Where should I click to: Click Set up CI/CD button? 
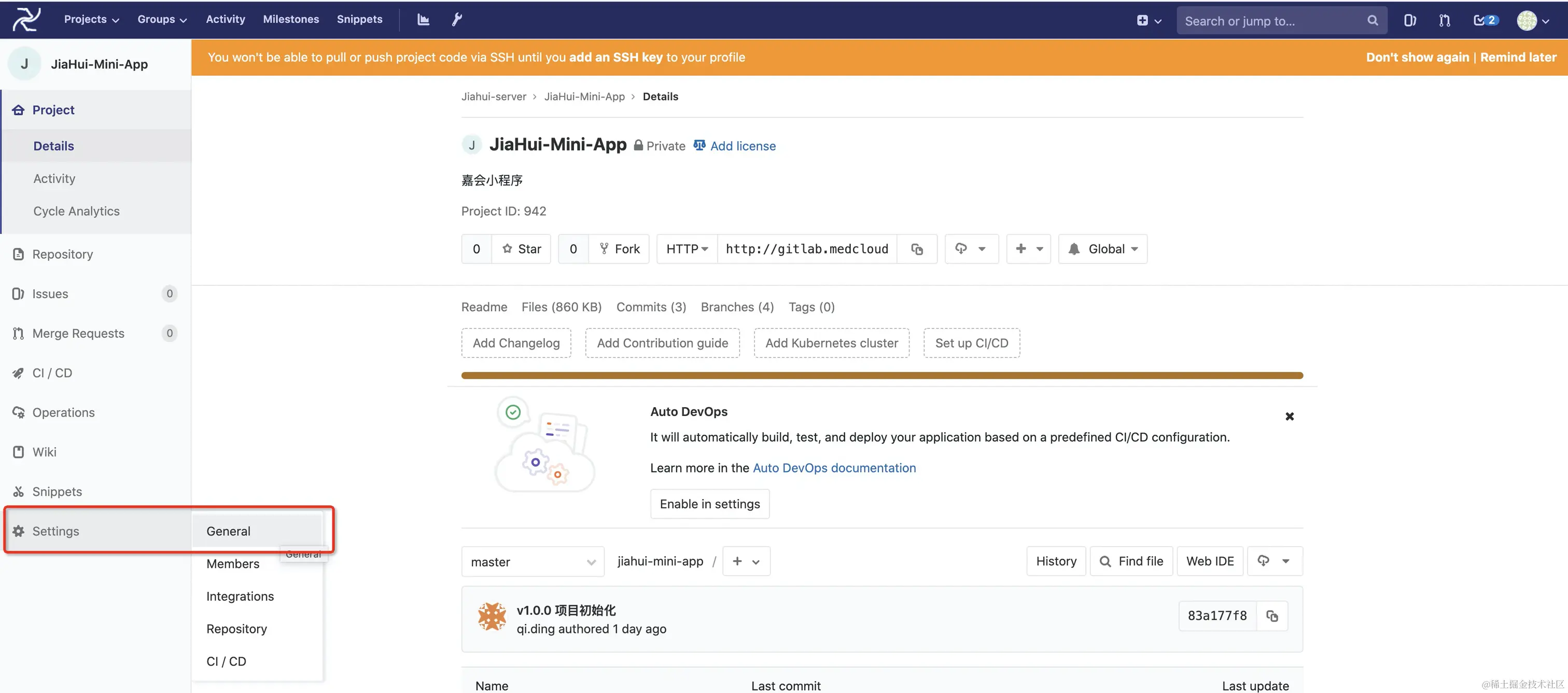click(972, 343)
